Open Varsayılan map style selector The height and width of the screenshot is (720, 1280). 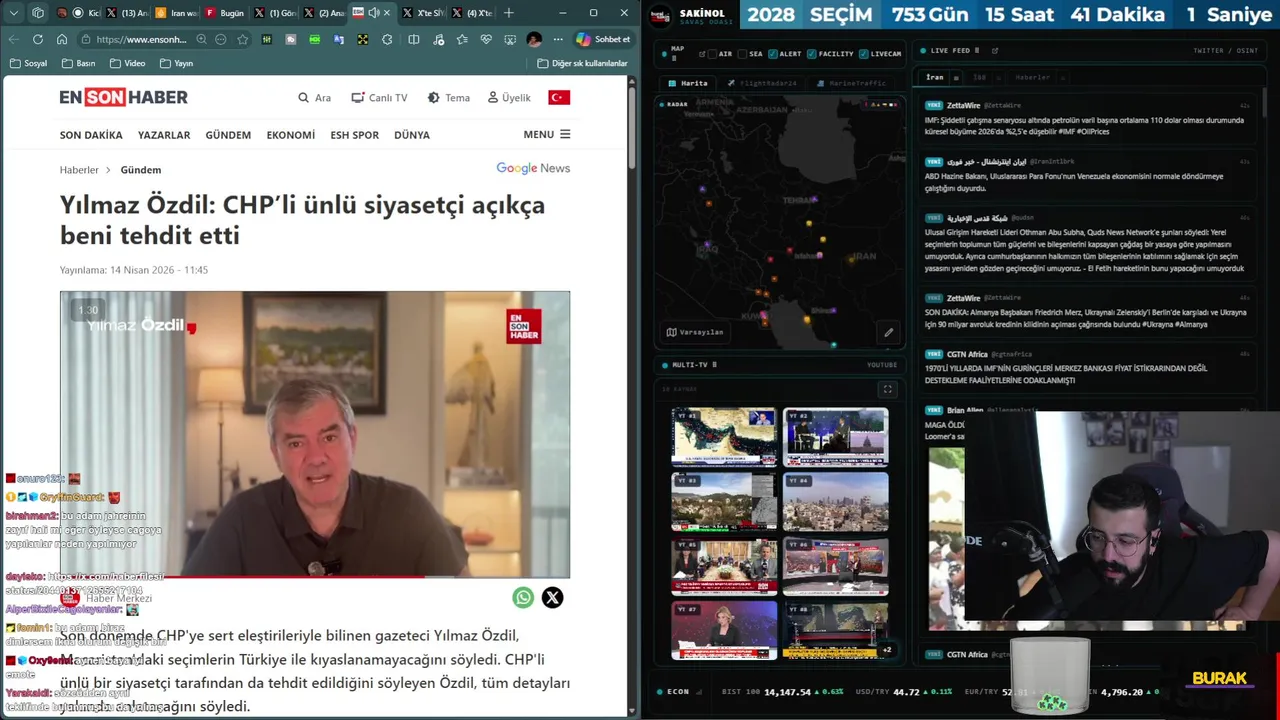click(695, 332)
